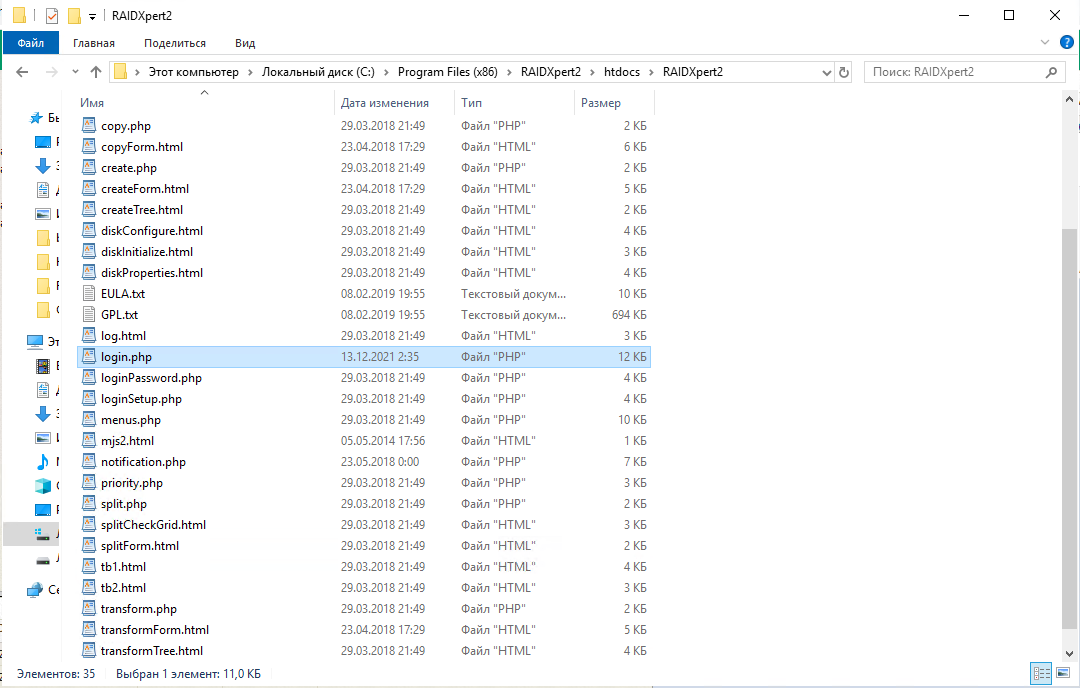Navigate to htdocs in breadcrumb

(622, 72)
